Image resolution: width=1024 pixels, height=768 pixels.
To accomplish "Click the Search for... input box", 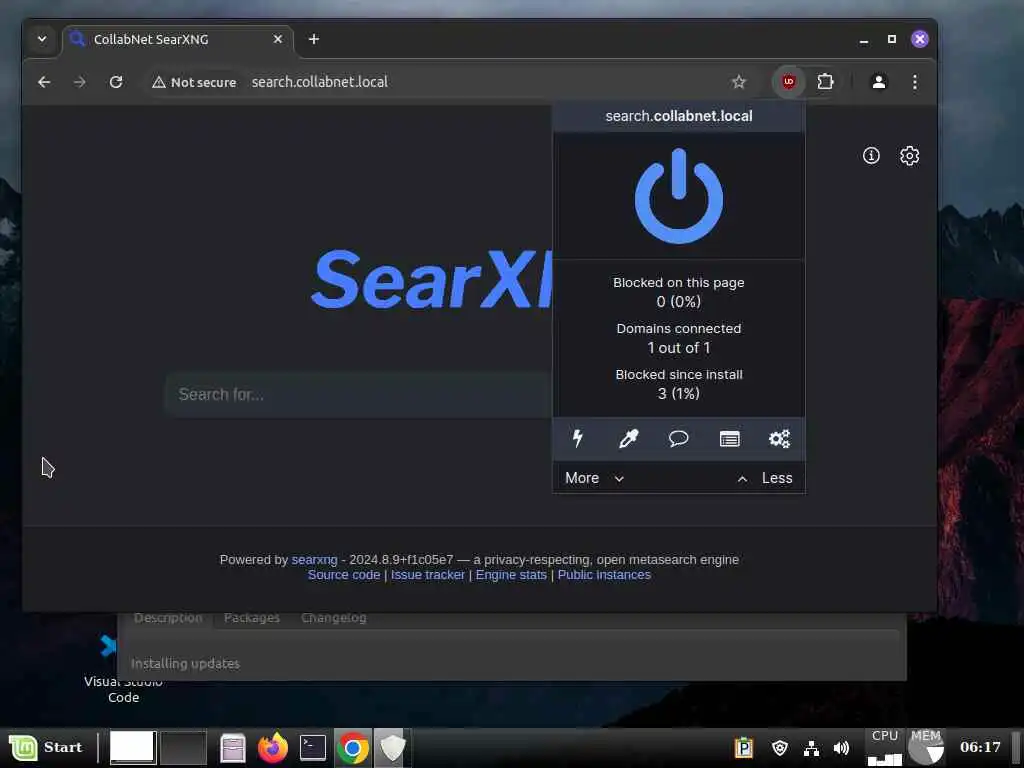I will tap(358, 394).
